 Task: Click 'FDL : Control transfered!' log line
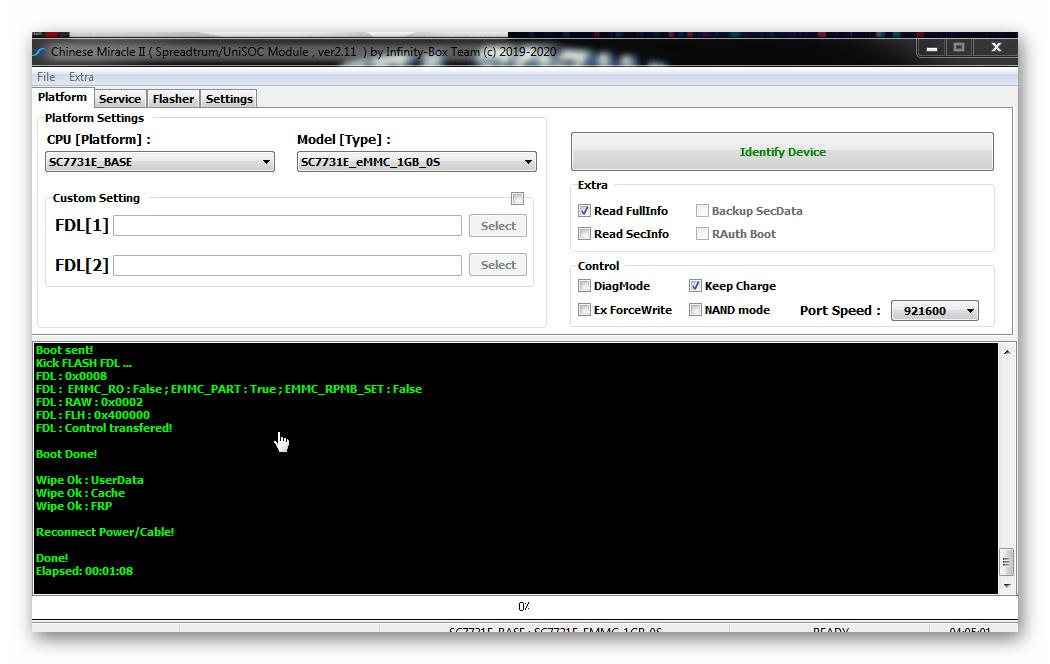pyautogui.click(x=104, y=428)
